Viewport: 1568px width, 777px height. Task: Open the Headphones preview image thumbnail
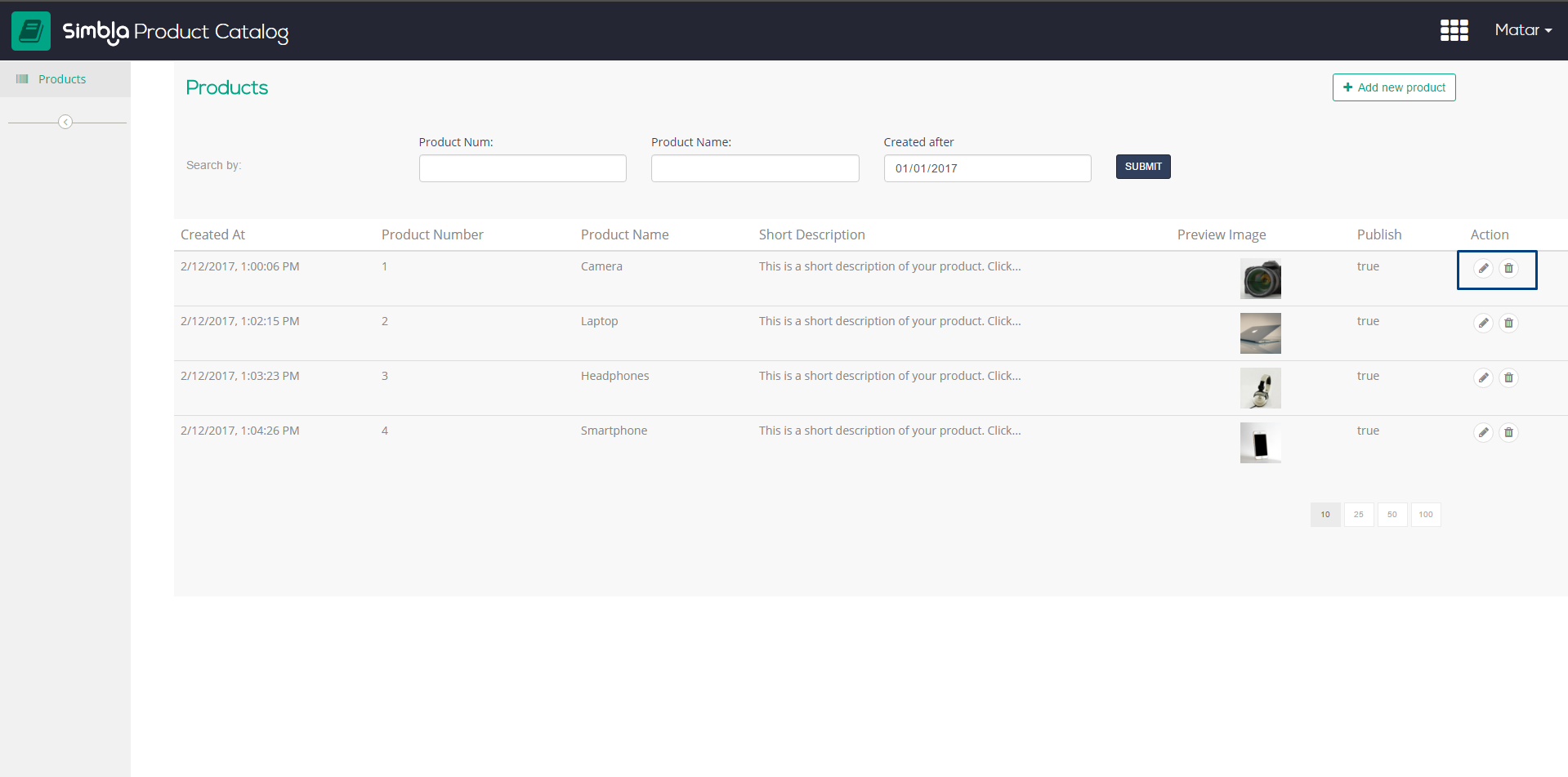1260,388
